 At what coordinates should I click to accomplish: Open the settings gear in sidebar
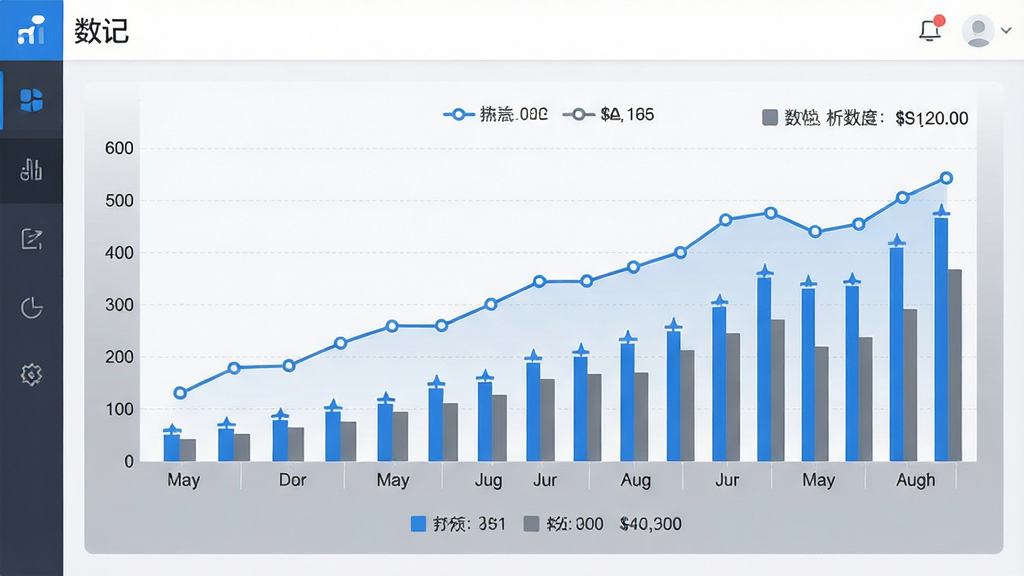[x=31, y=375]
